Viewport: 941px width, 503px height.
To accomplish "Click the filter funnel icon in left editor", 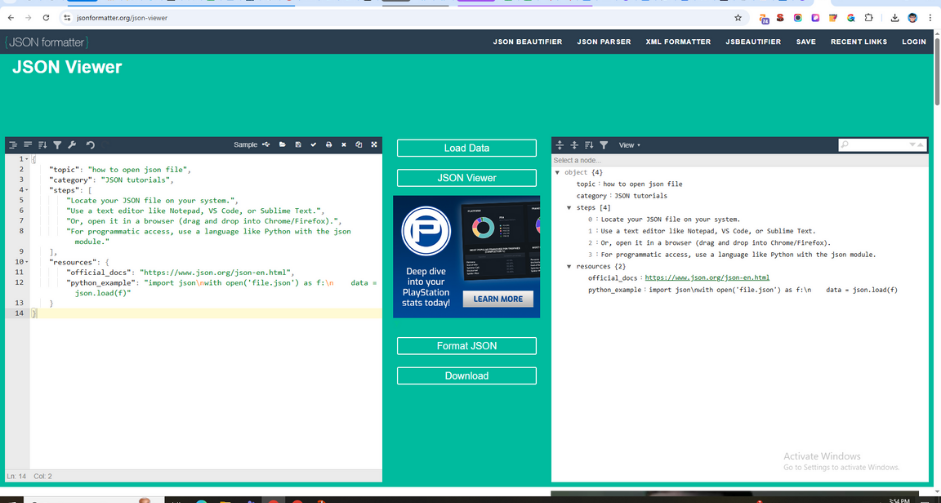I will coord(57,145).
